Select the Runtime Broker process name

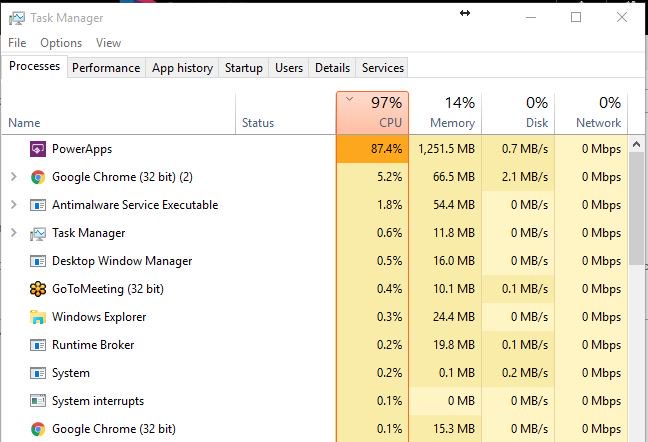click(x=93, y=345)
